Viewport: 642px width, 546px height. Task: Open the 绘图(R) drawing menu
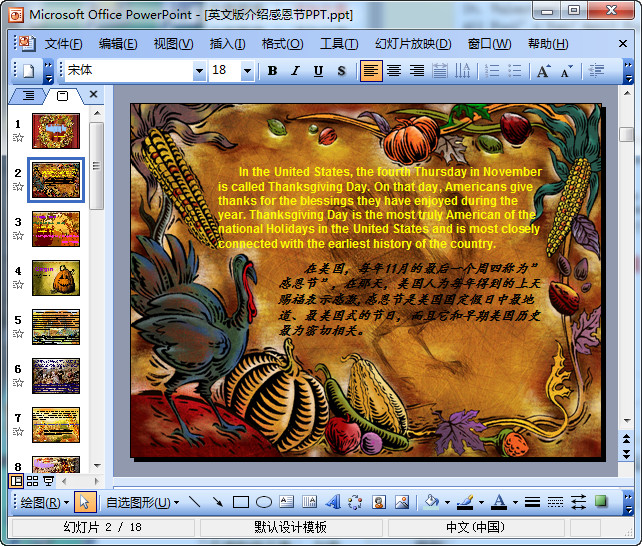[x=44, y=502]
